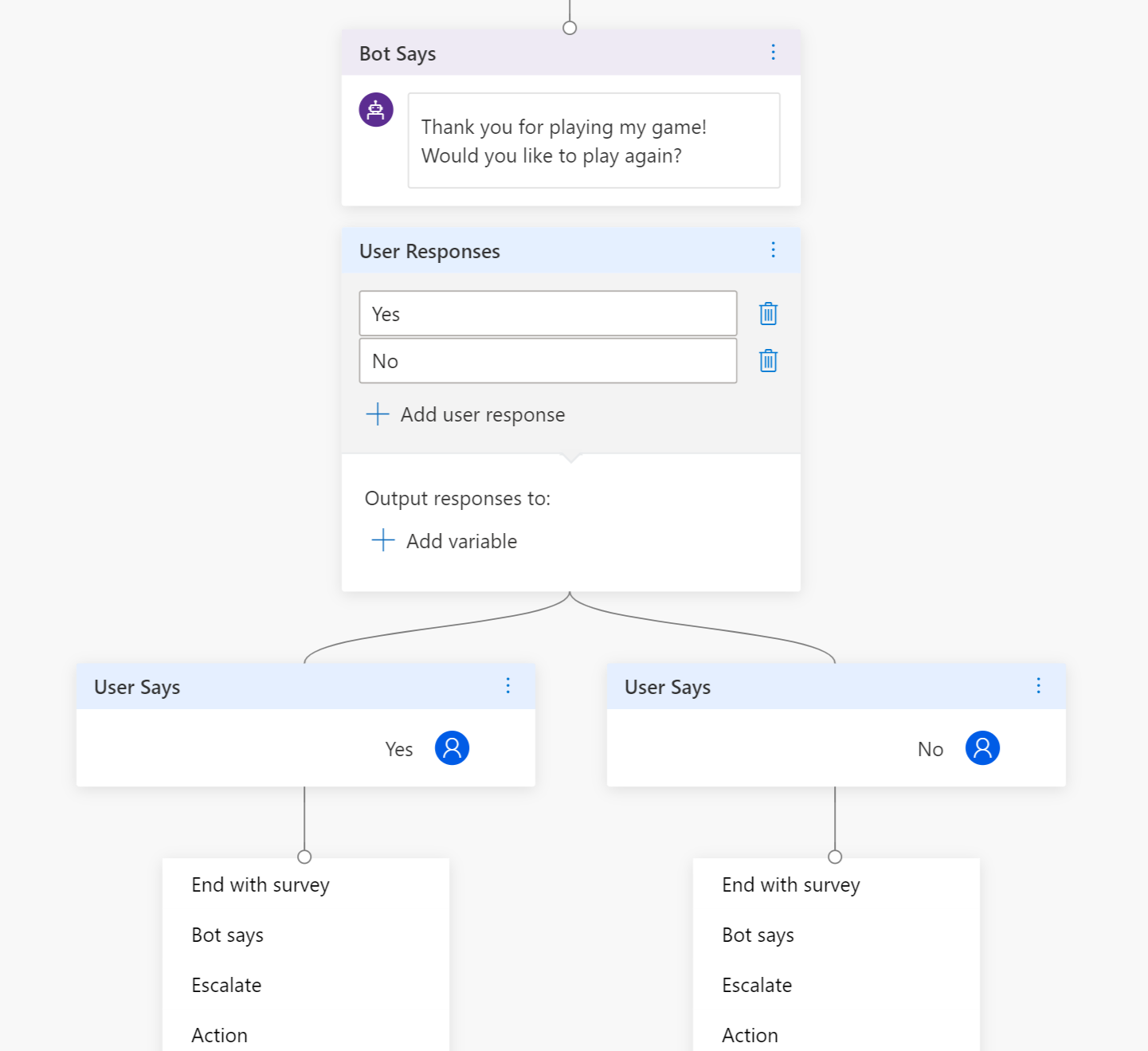Viewport: 1148px width, 1051px height.
Task: Click the purple bot avatar icon
Action: 376,110
